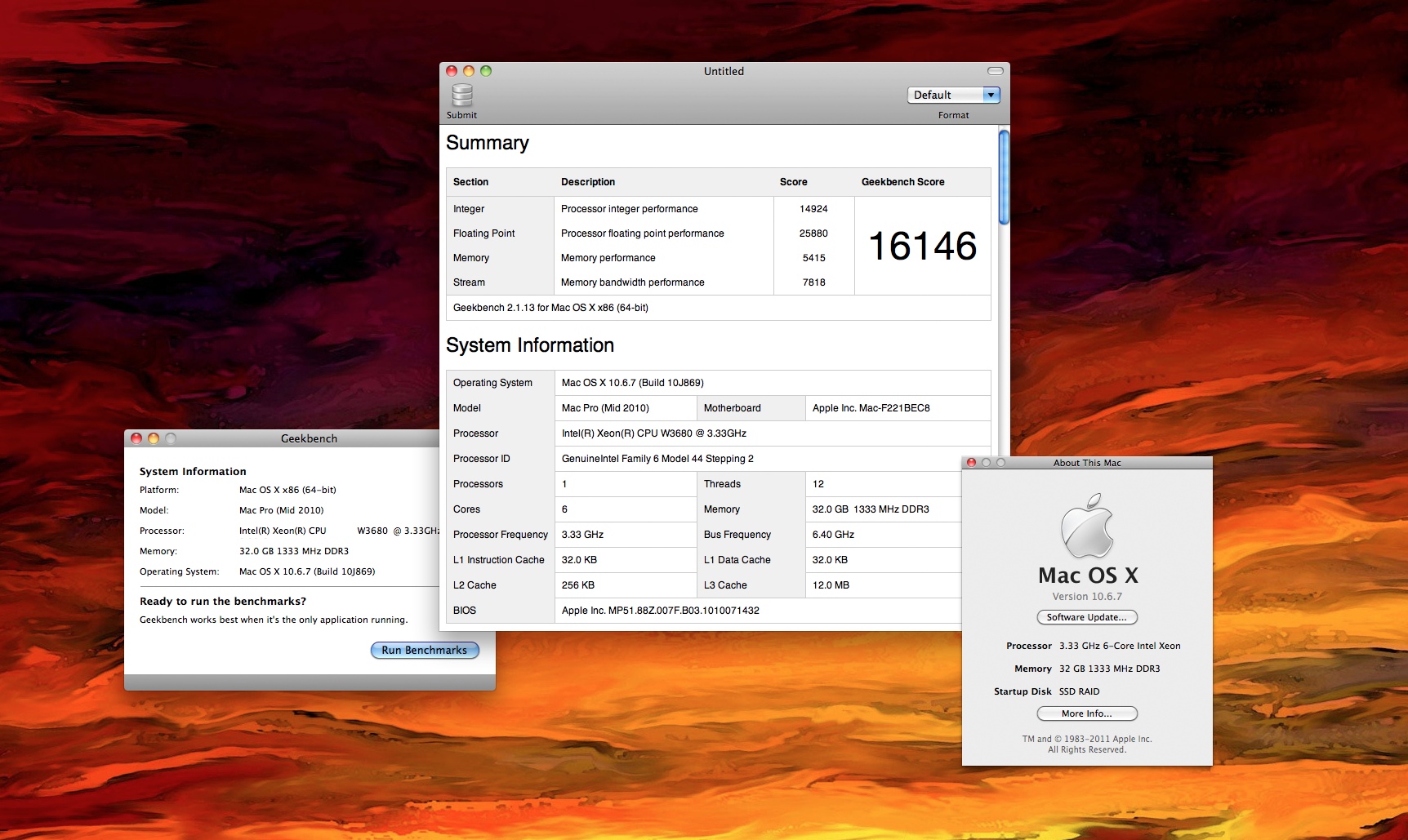
Task: Click the Description column header
Action: click(x=588, y=182)
